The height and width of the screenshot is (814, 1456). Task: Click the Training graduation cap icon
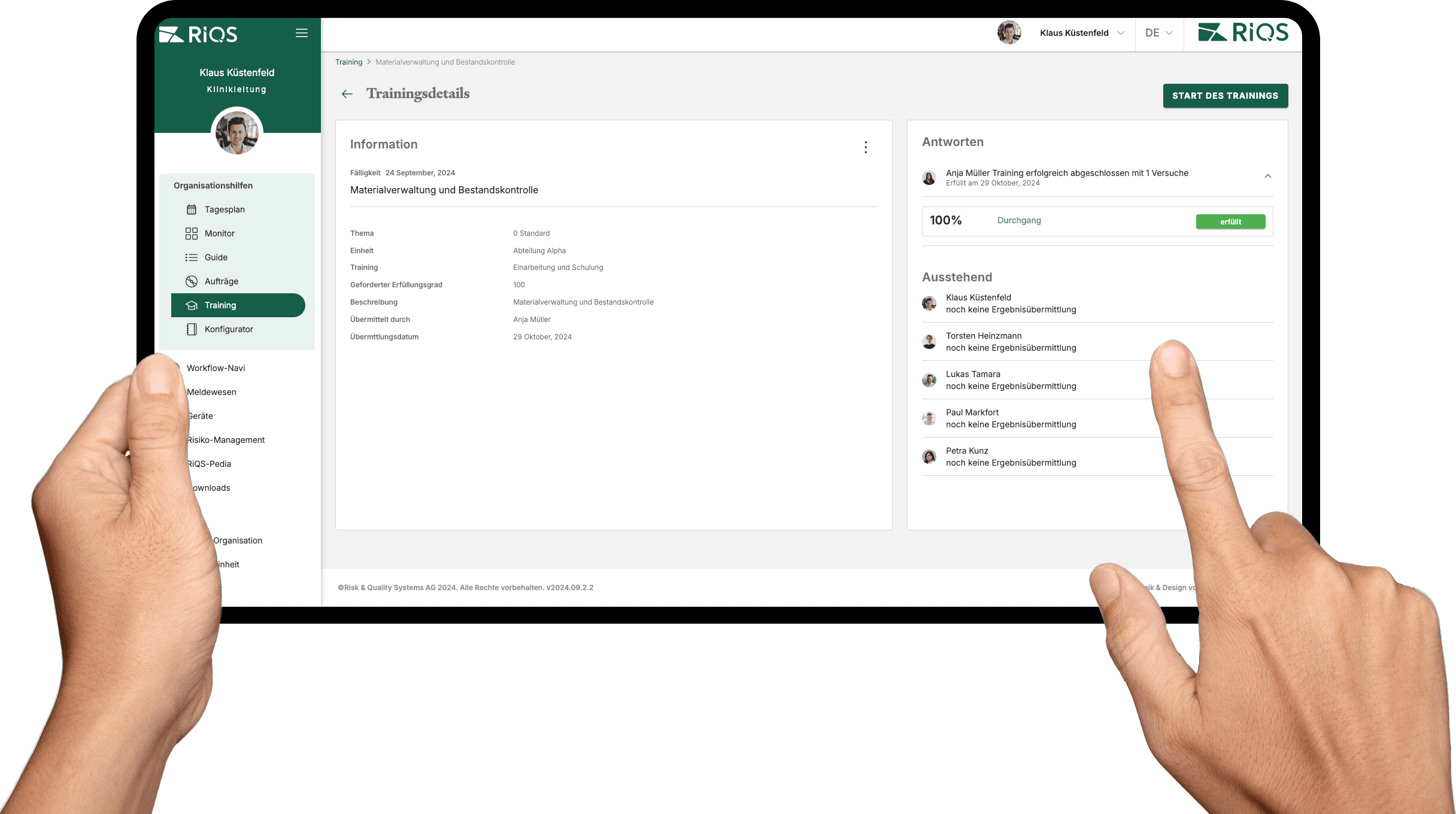tap(192, 305)
